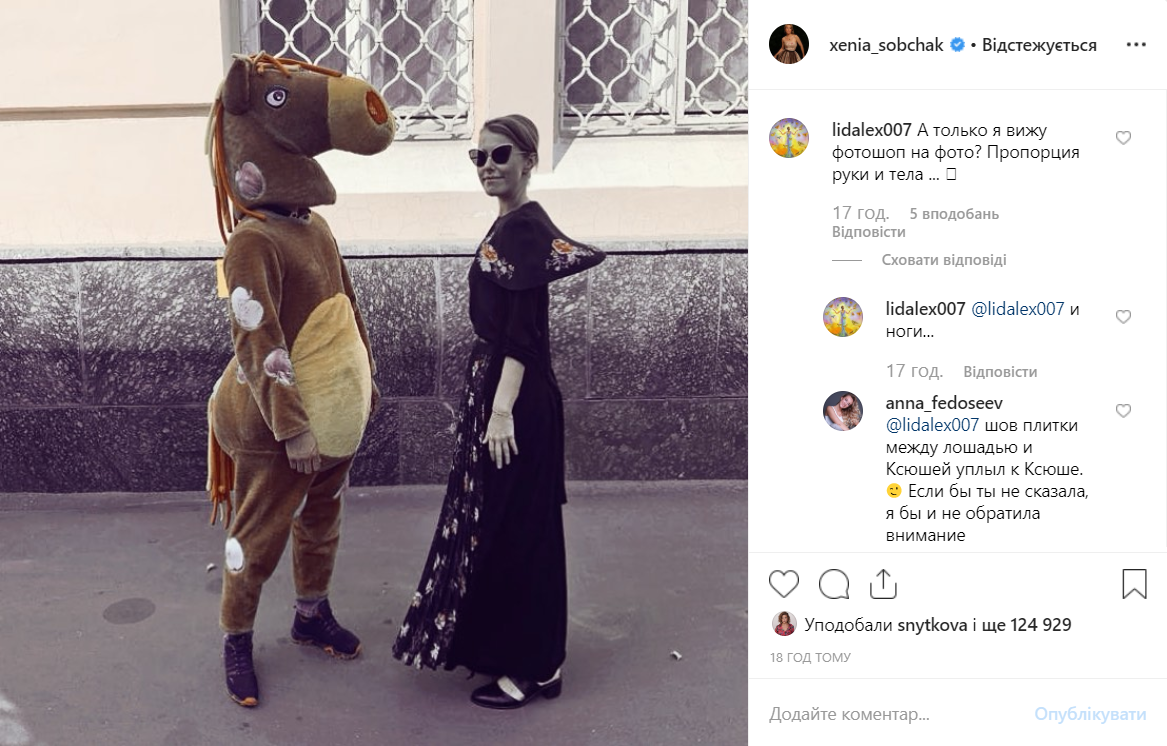Click the Опублікувати post button
Screen dimensions: 1167x746
(1090, 714)
